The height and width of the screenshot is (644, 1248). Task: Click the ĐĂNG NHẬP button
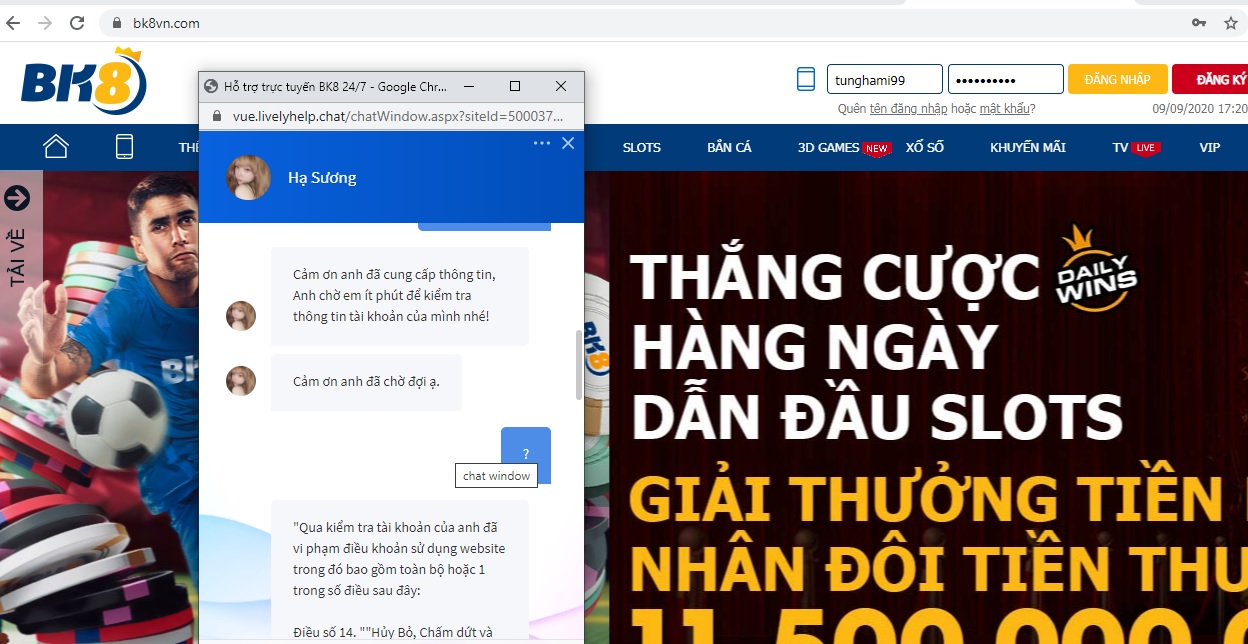pos(1117,78)
